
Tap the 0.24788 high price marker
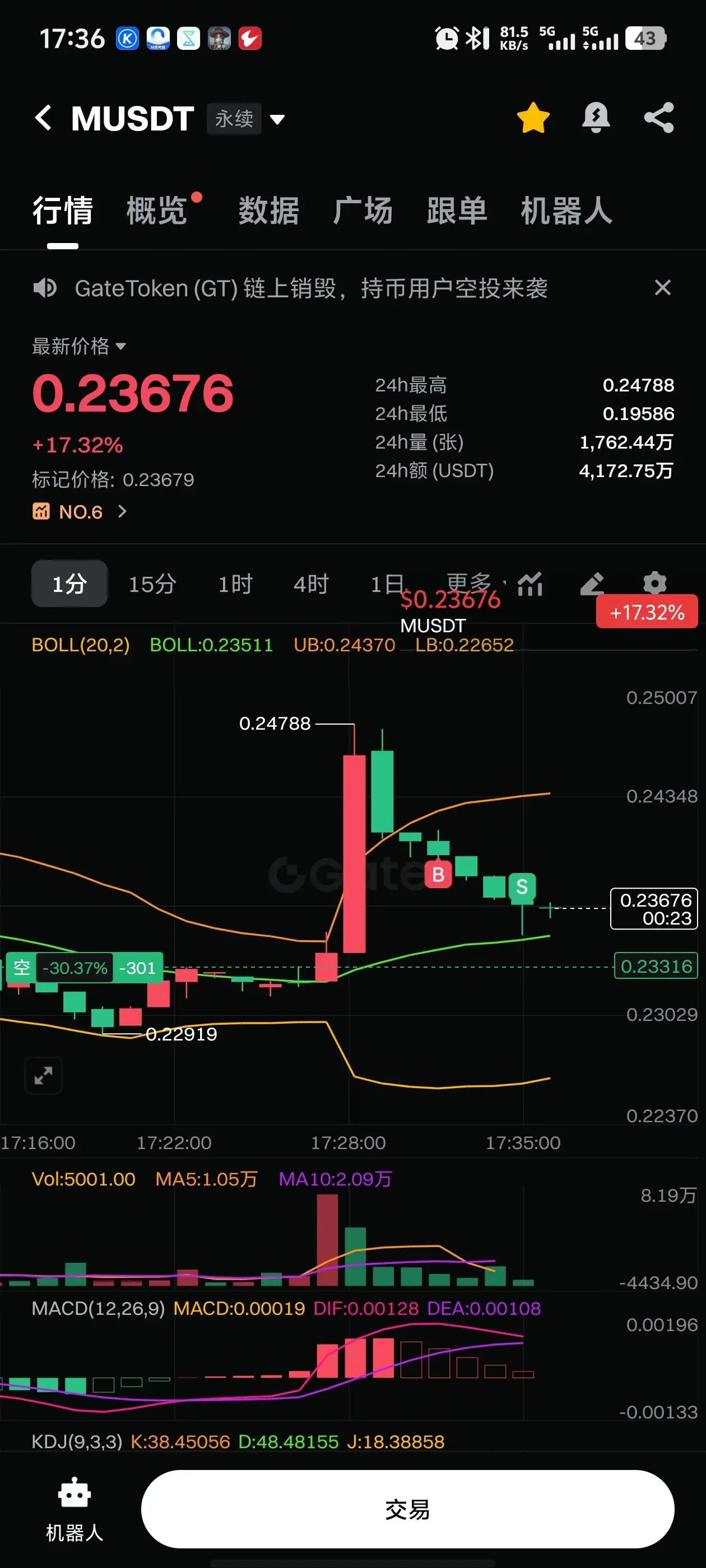pyautogui.click(x=275, y=723)
